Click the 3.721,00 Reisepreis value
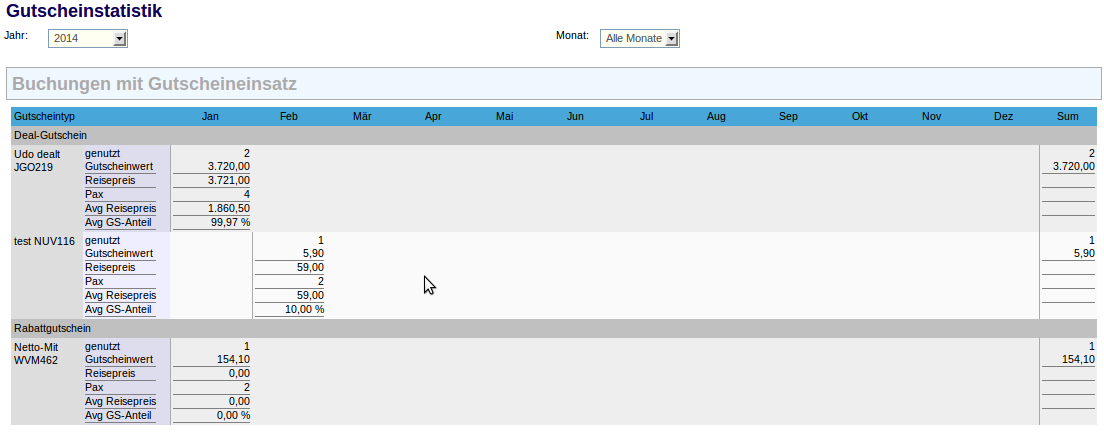 (x=228, y=180)
